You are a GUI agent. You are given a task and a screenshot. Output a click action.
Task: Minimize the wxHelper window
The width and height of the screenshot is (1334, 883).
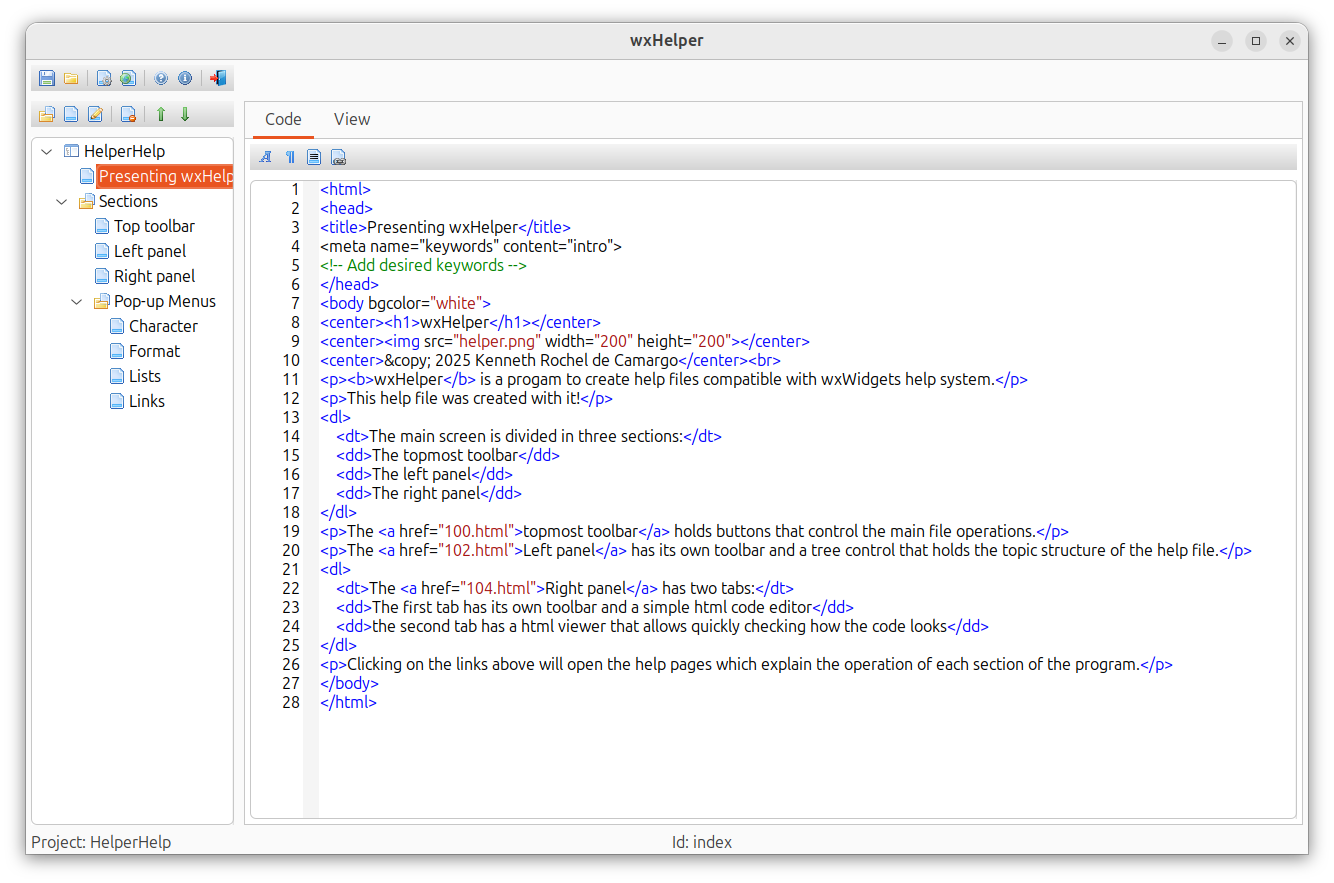[1222, 41]
